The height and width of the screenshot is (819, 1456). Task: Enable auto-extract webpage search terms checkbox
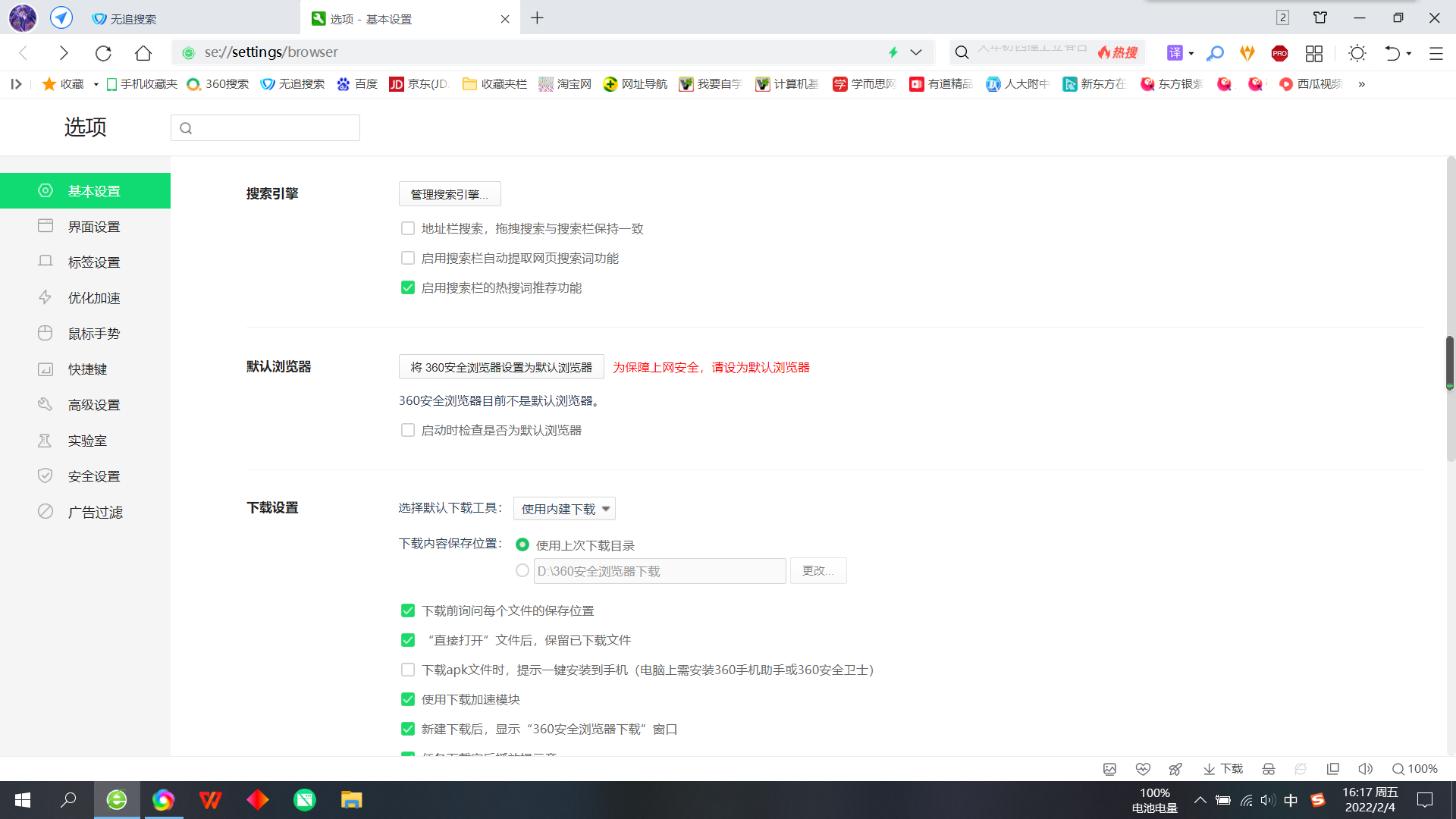tap(408, 258)
